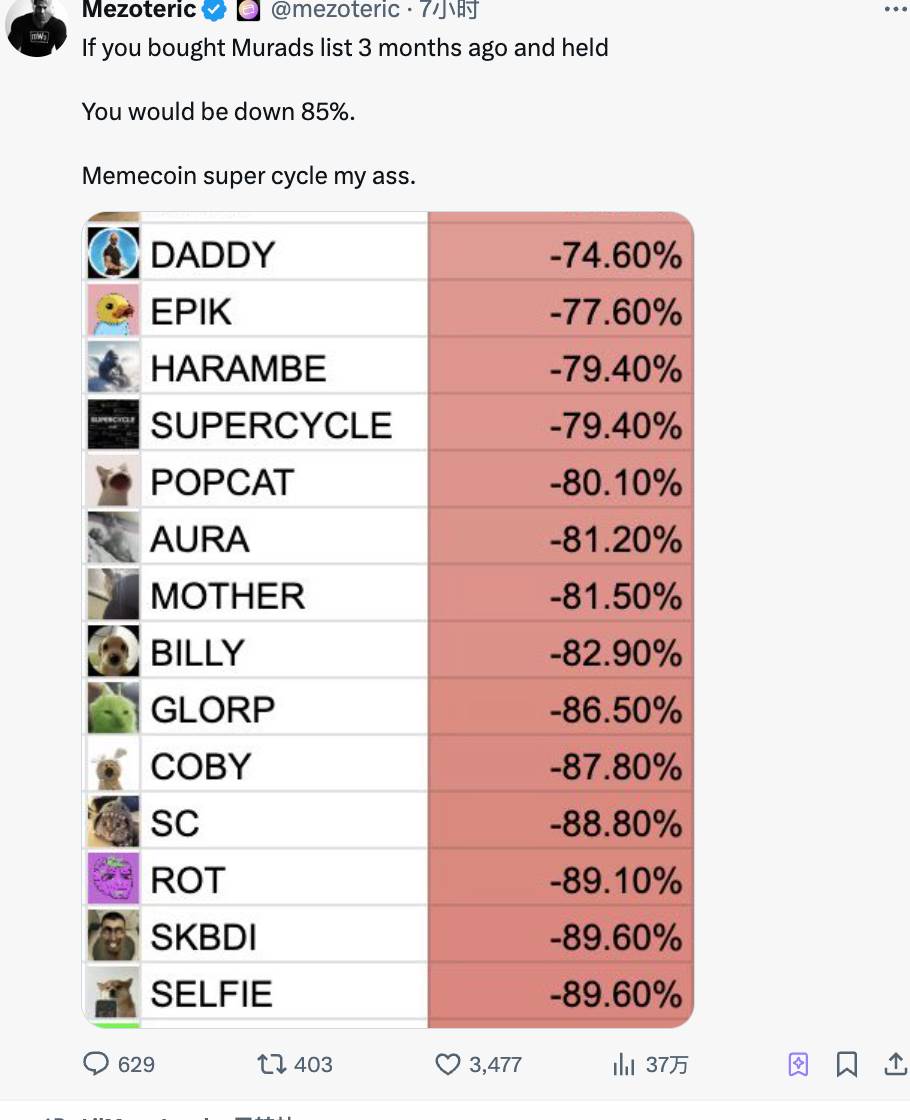Click the share upload icon
Screen dimensions: 910x1120
(x=894, y=1064)
